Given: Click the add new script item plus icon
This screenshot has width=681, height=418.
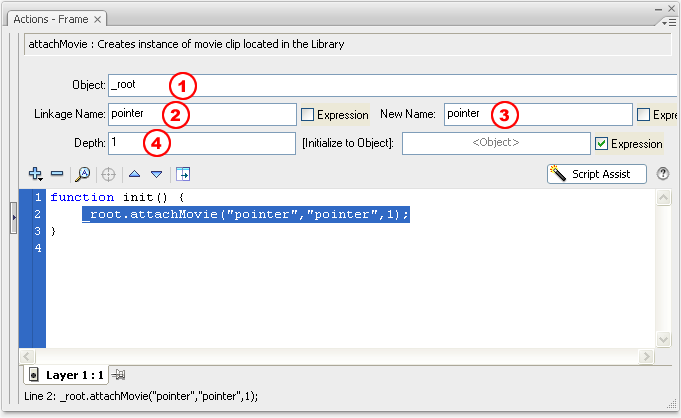Looking at the screenshot, I should [x=36, y=174].
